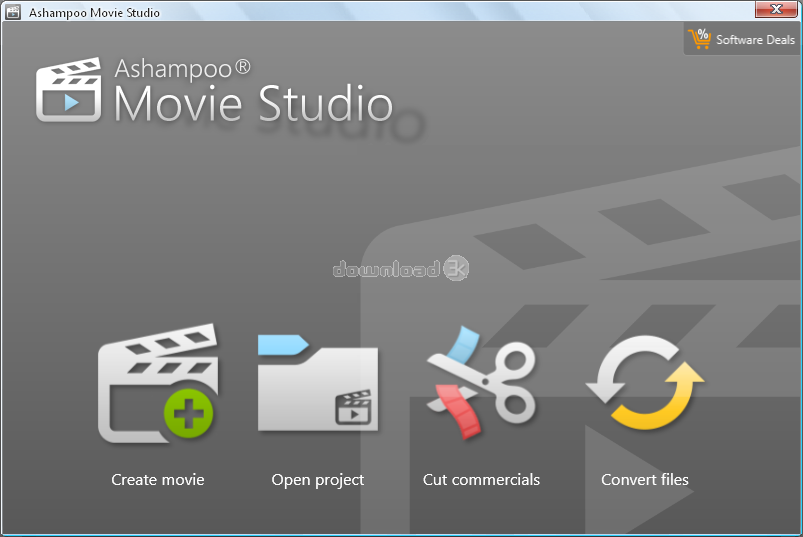Screen dimensions: 803x537
Task: Click the Ashampoo Movie Studio title bar icon
Action: pyautogui.click(x=12, y=12)
